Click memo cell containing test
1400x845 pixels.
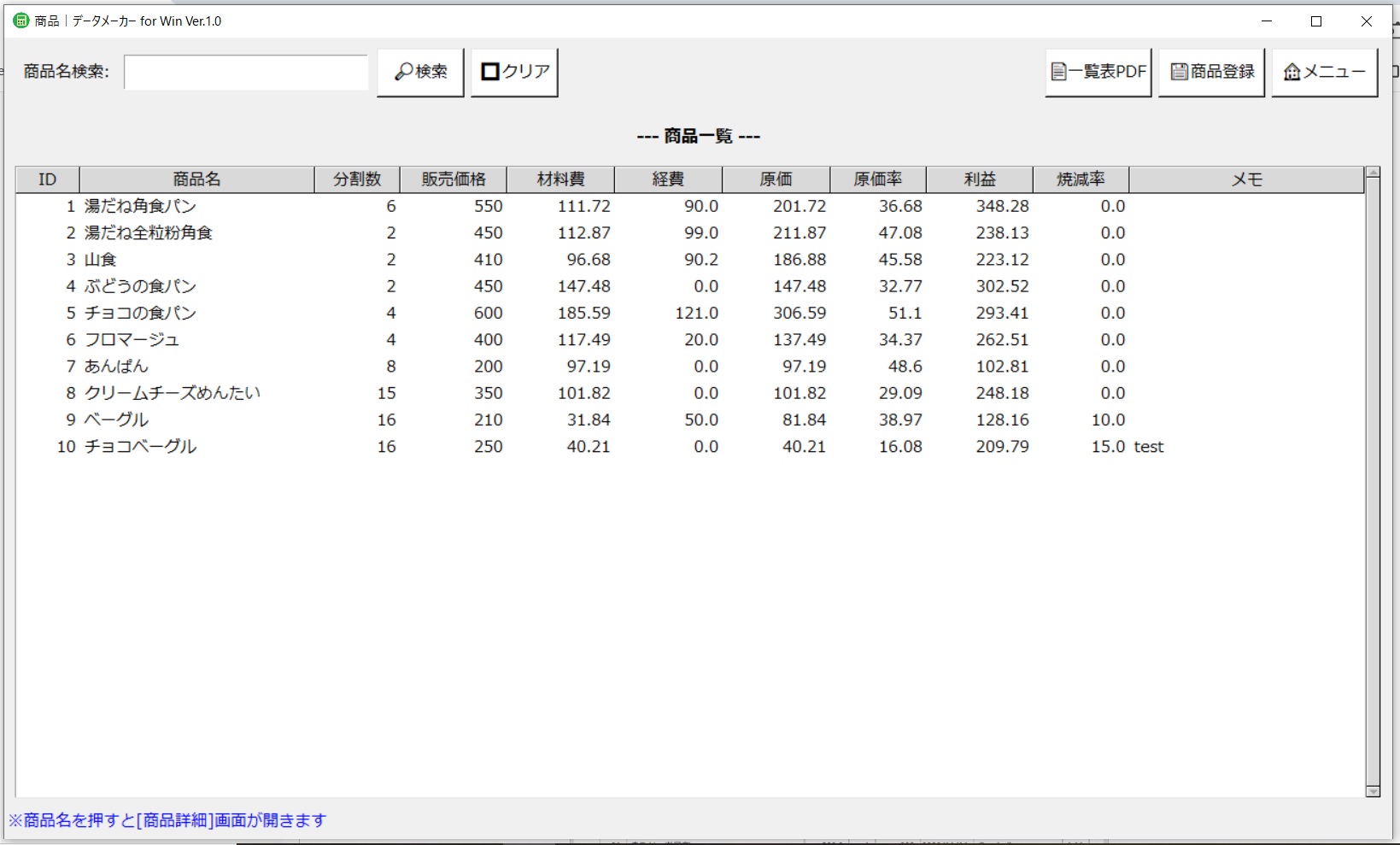(1149, 446)
